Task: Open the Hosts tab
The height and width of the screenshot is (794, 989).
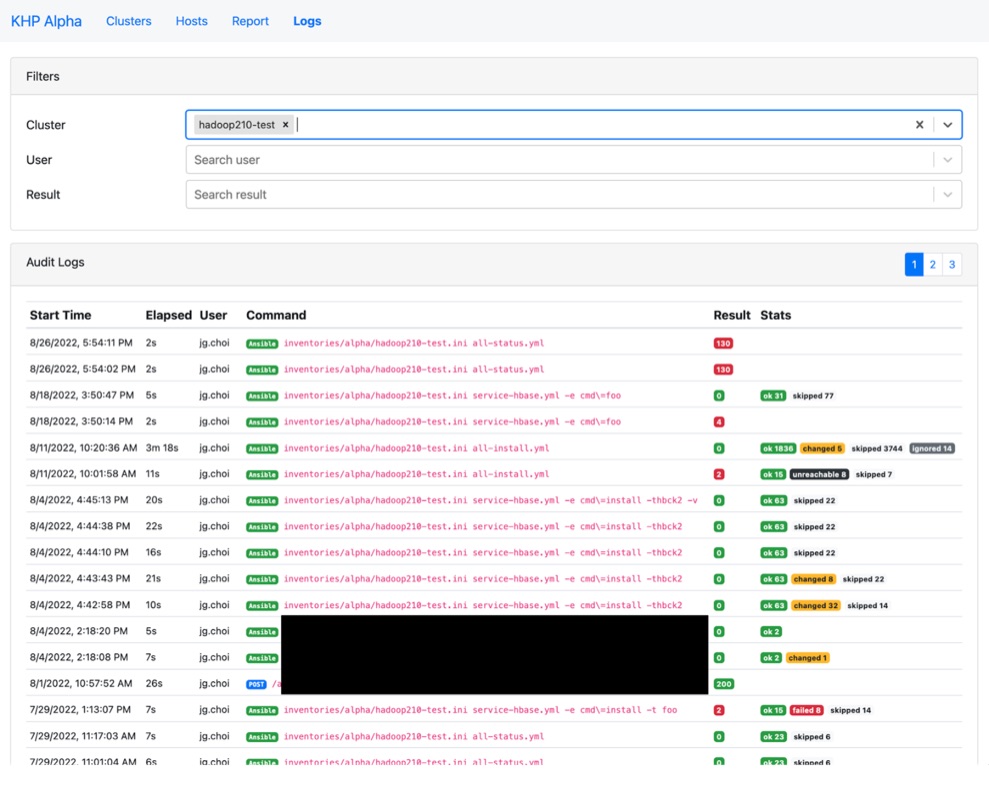Action: pyautogui.click(x=192, y=21)
